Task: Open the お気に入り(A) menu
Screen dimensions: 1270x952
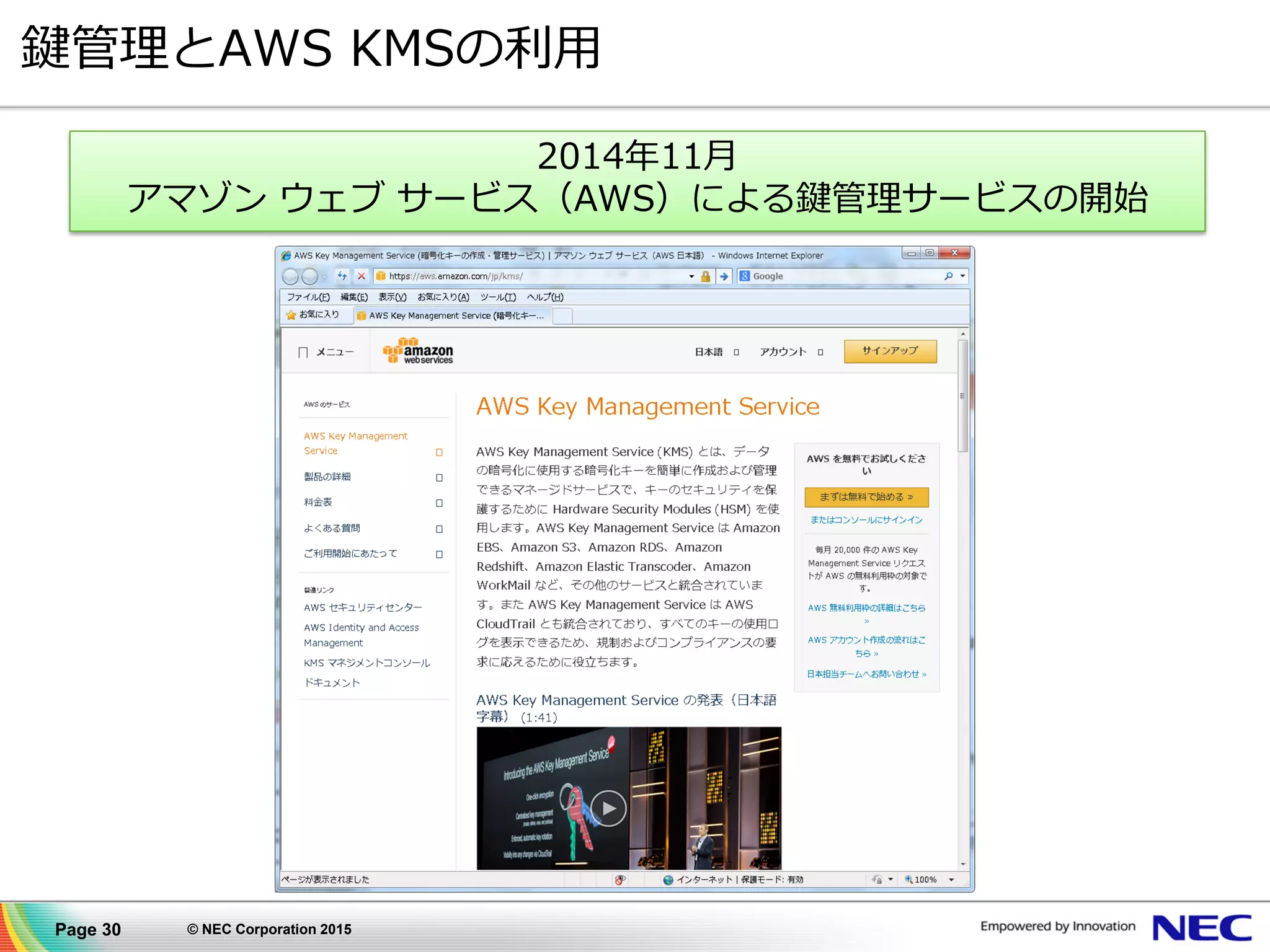Action: pos(443,297)
